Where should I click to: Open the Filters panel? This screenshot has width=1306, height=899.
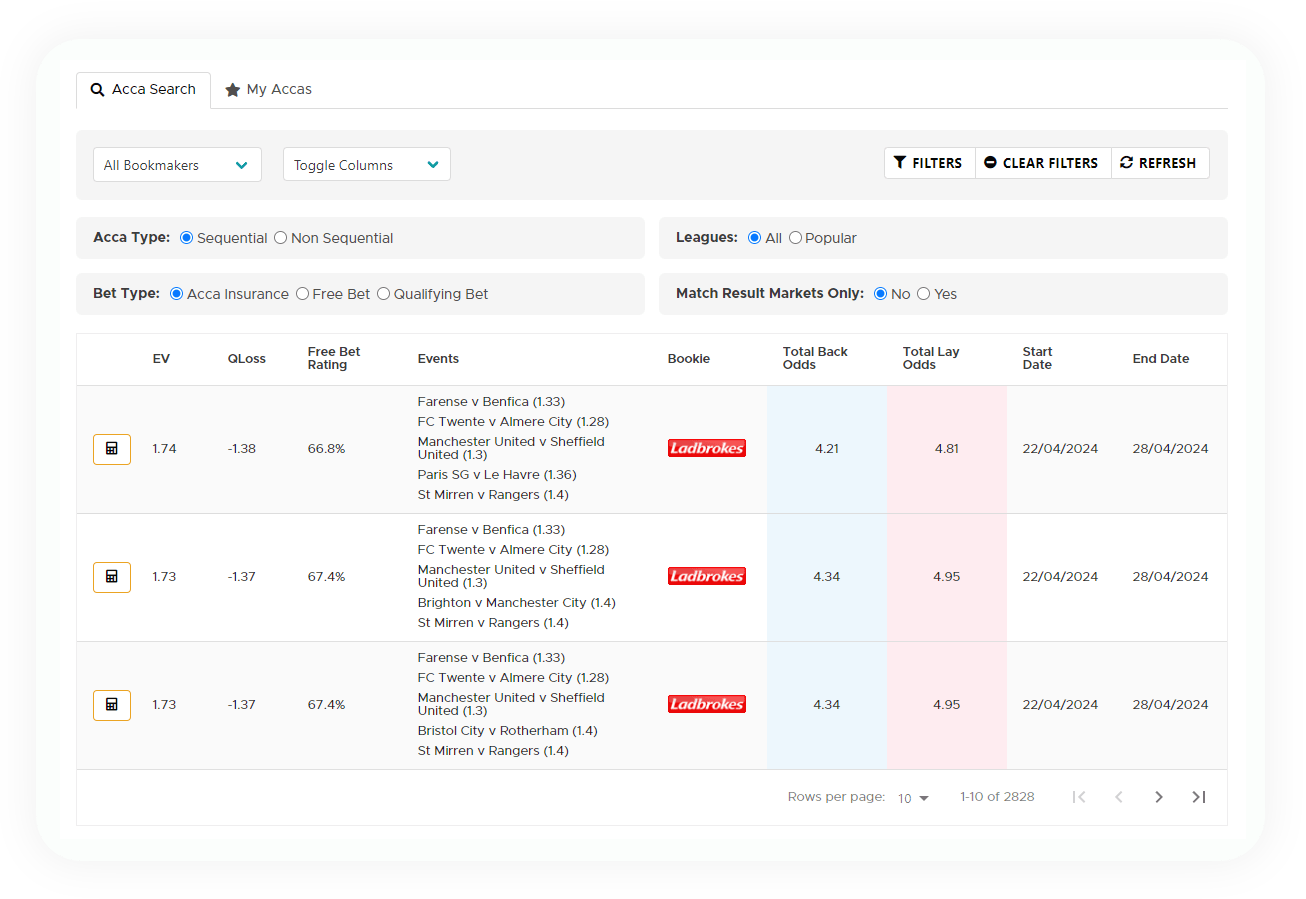(x=929, y=163)
